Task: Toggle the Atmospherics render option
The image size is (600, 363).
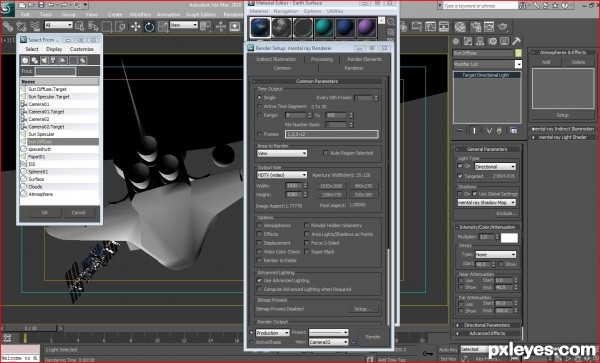Action: 259,226
